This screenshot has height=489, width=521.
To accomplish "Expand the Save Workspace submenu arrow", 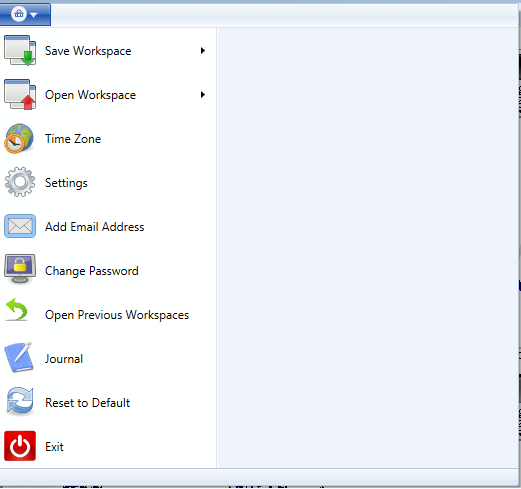I will (x=203, y=51).
